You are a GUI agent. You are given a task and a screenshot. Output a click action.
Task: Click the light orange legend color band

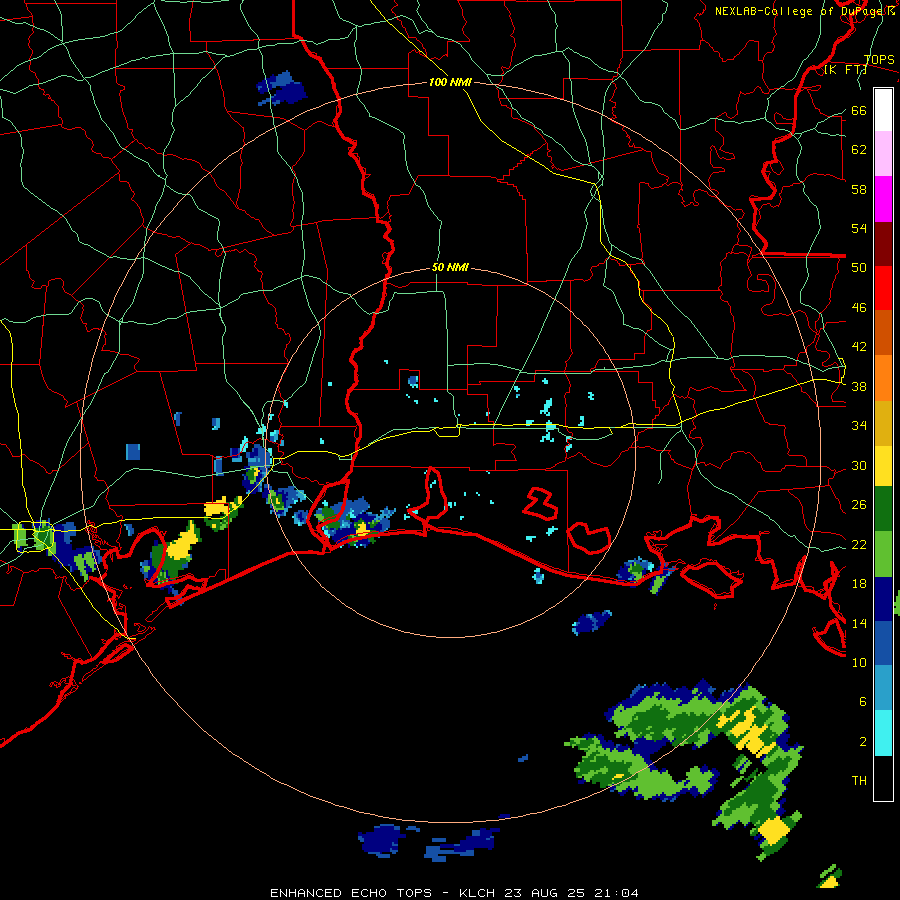click(883, 378)
